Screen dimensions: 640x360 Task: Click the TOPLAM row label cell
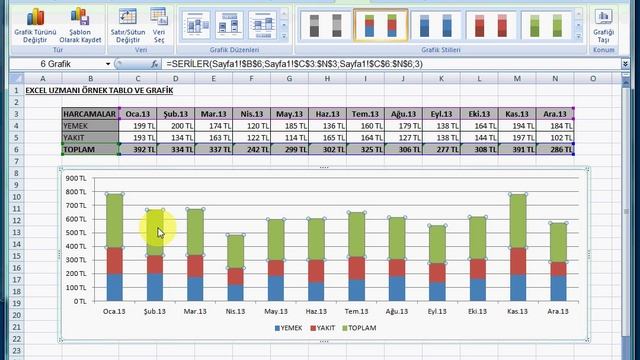point(90,149)
